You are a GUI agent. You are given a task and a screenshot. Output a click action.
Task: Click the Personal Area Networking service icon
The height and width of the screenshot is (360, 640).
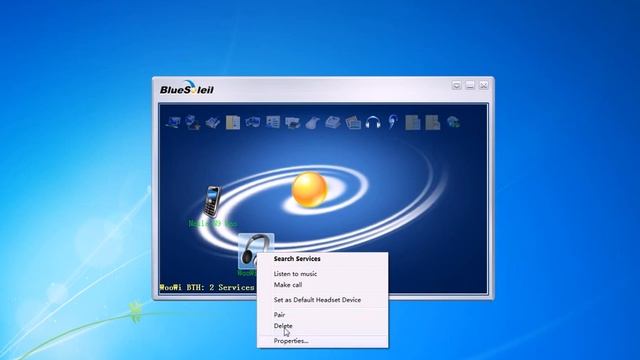(x=173, y=122)
